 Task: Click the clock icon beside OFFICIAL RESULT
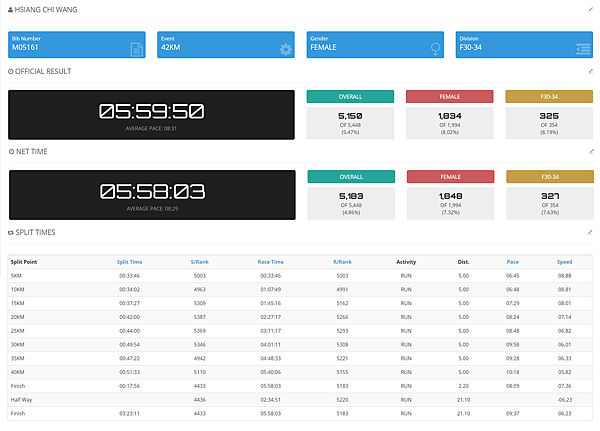[11, 71]
